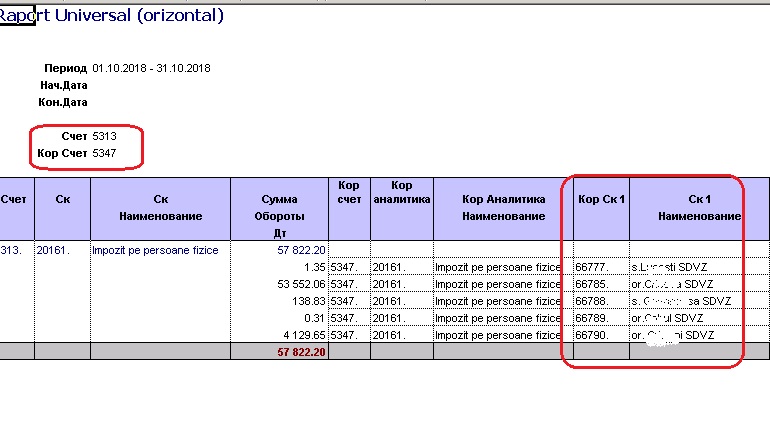
Task: Click the Сумма Обороты Дт column header
Action: [279, 209]
